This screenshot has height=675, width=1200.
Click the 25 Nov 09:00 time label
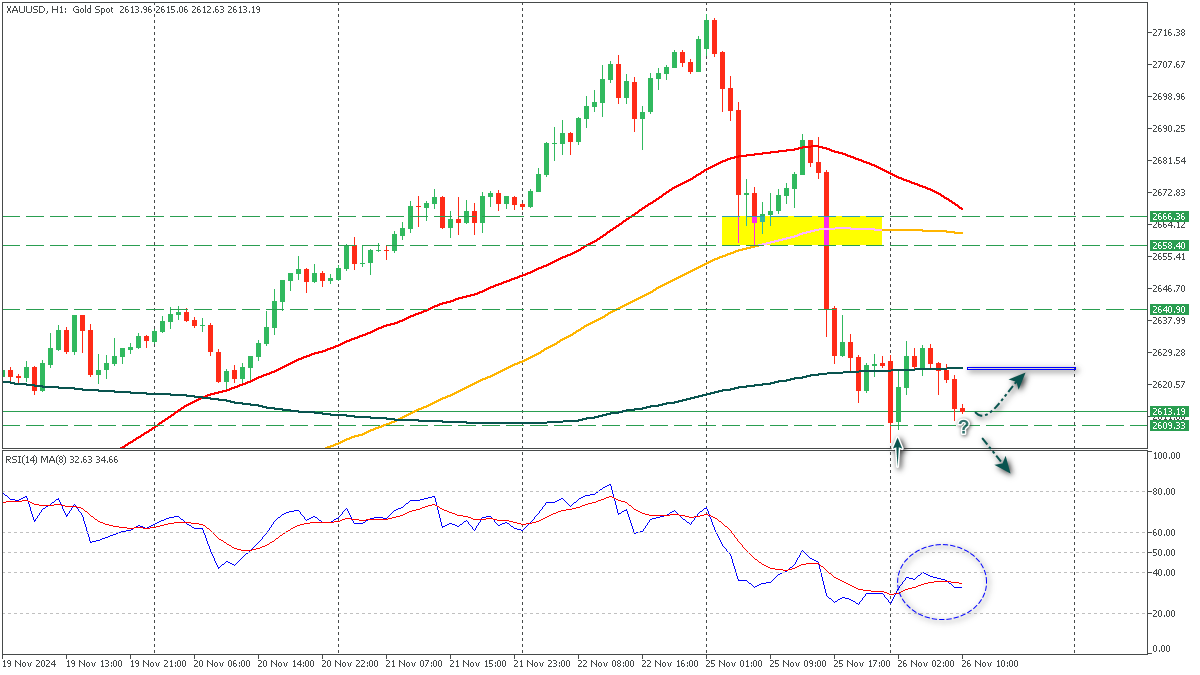click(x=798, y=663)
